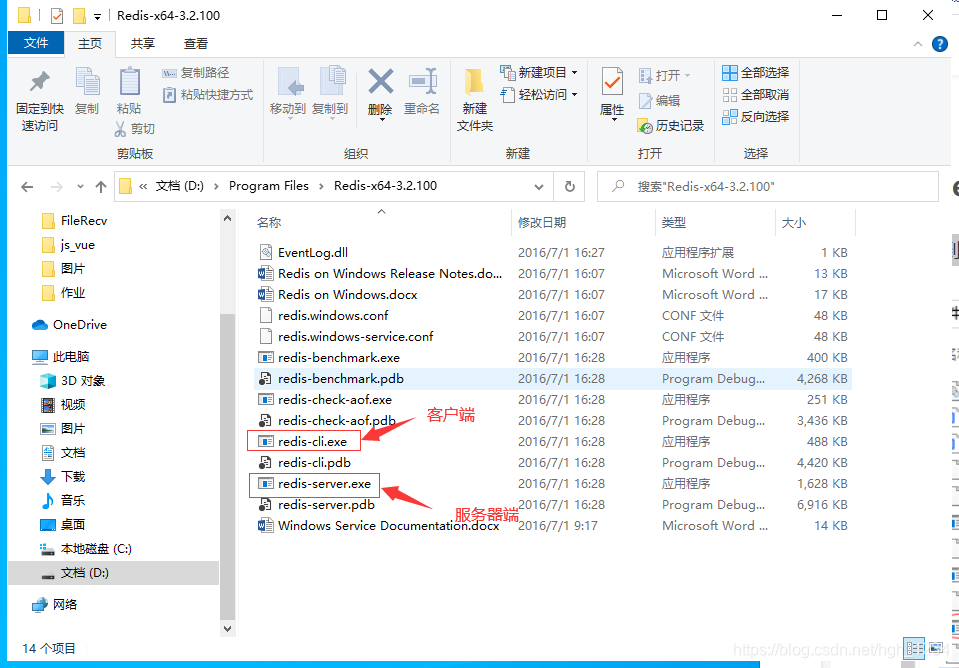
Task: Click Open (打开) in ribbon
Action: point(665,75)
